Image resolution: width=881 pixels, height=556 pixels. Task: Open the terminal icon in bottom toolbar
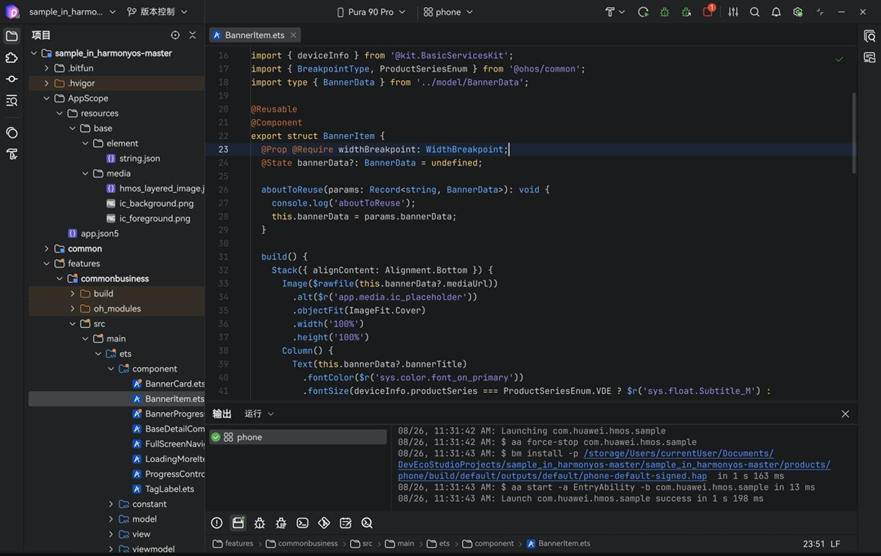coord(302,523)
